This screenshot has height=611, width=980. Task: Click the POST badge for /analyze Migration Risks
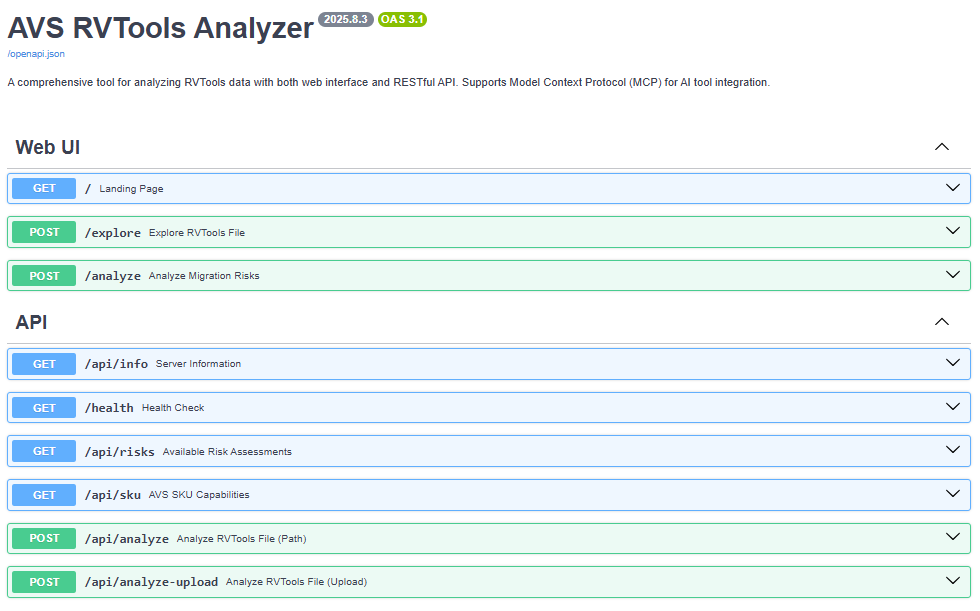(44, 276)
